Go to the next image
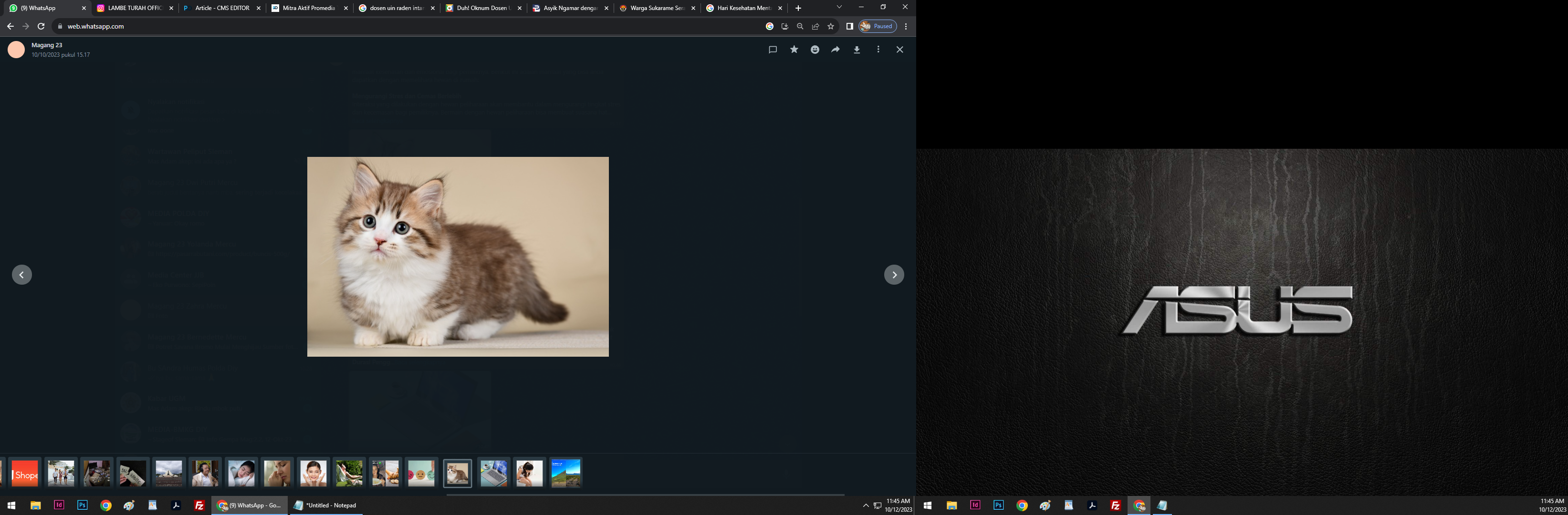The height and width of the screenshot is (515, 1568). pyautogui.click(x=894, y=275)
